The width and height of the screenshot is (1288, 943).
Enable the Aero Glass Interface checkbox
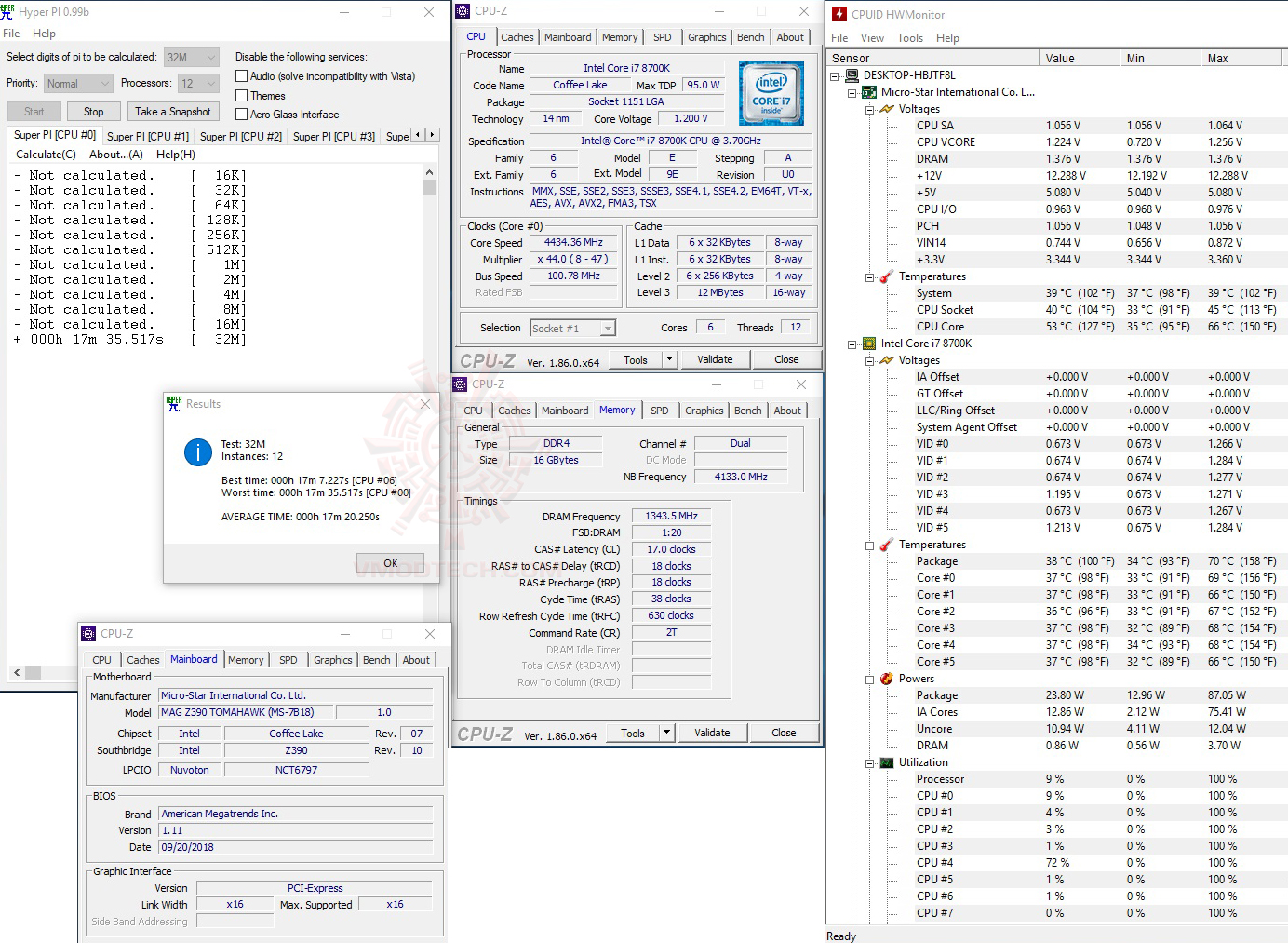[x=241, y=114]
